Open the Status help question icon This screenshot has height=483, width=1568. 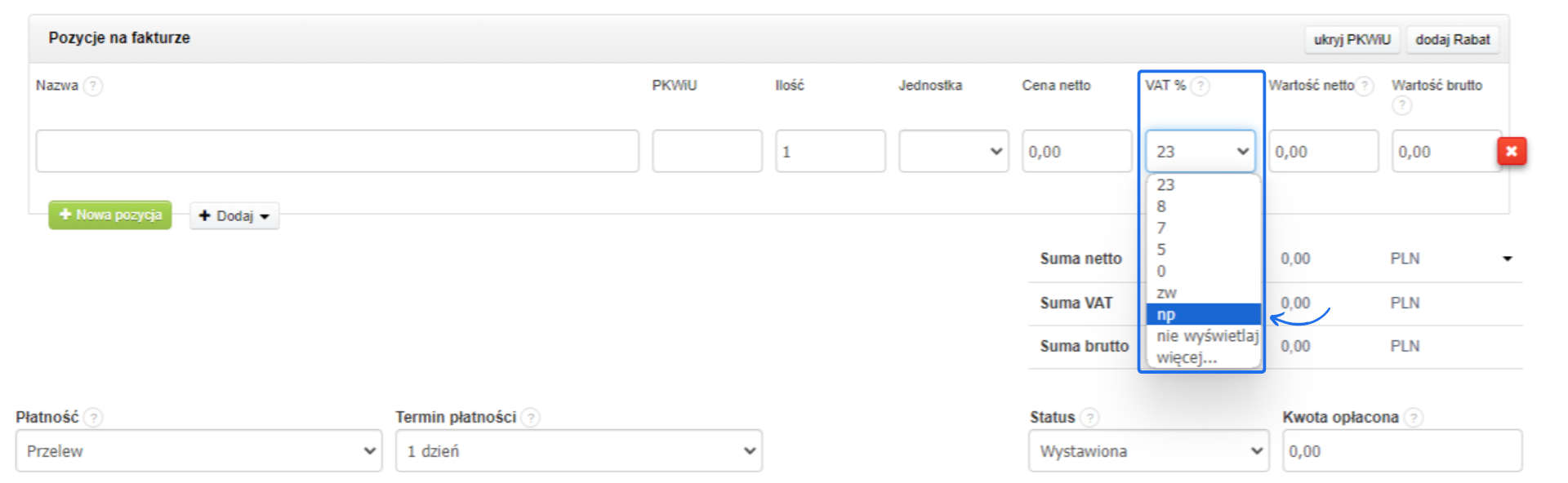tap(1089, 417)
